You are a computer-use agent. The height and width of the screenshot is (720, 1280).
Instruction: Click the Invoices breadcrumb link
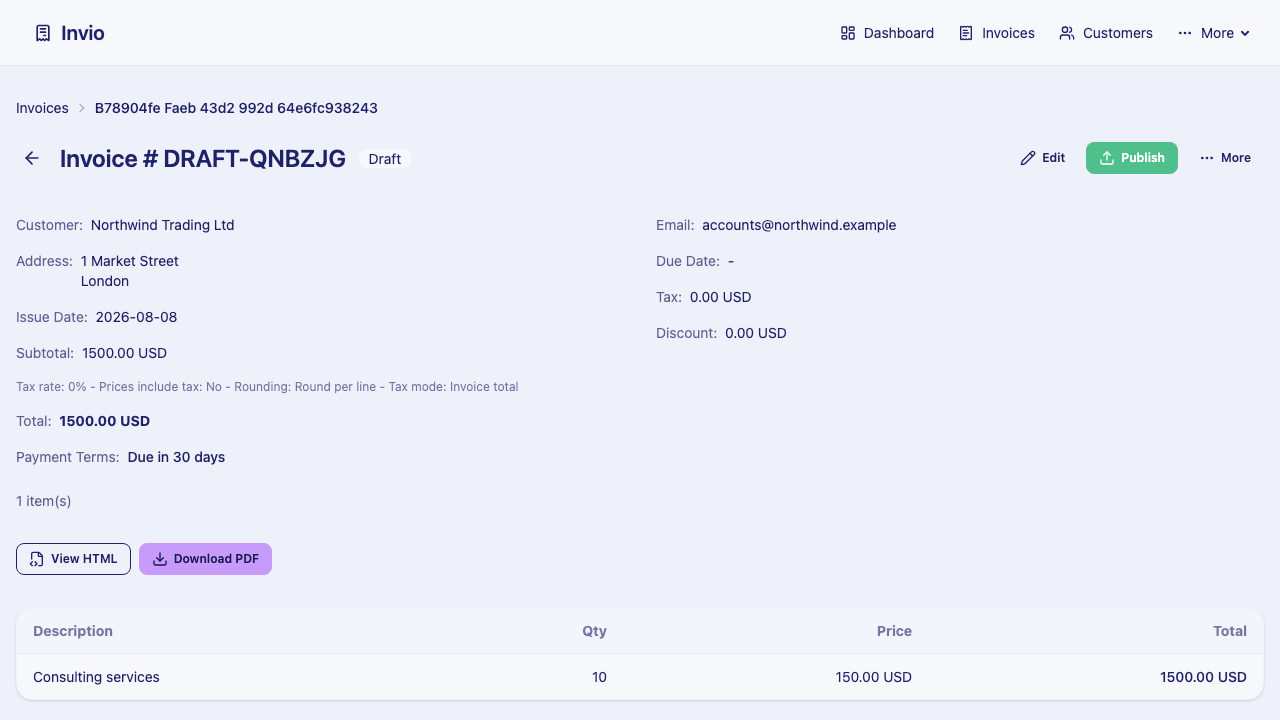pos(42,108)
